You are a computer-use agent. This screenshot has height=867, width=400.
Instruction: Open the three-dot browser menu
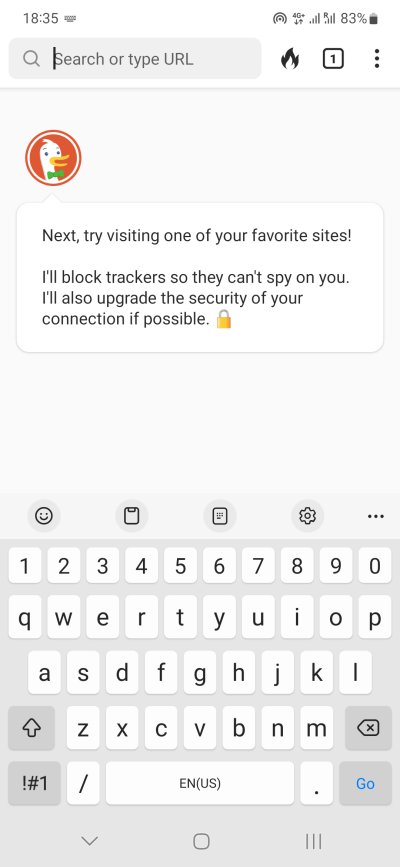coord(377,58)
